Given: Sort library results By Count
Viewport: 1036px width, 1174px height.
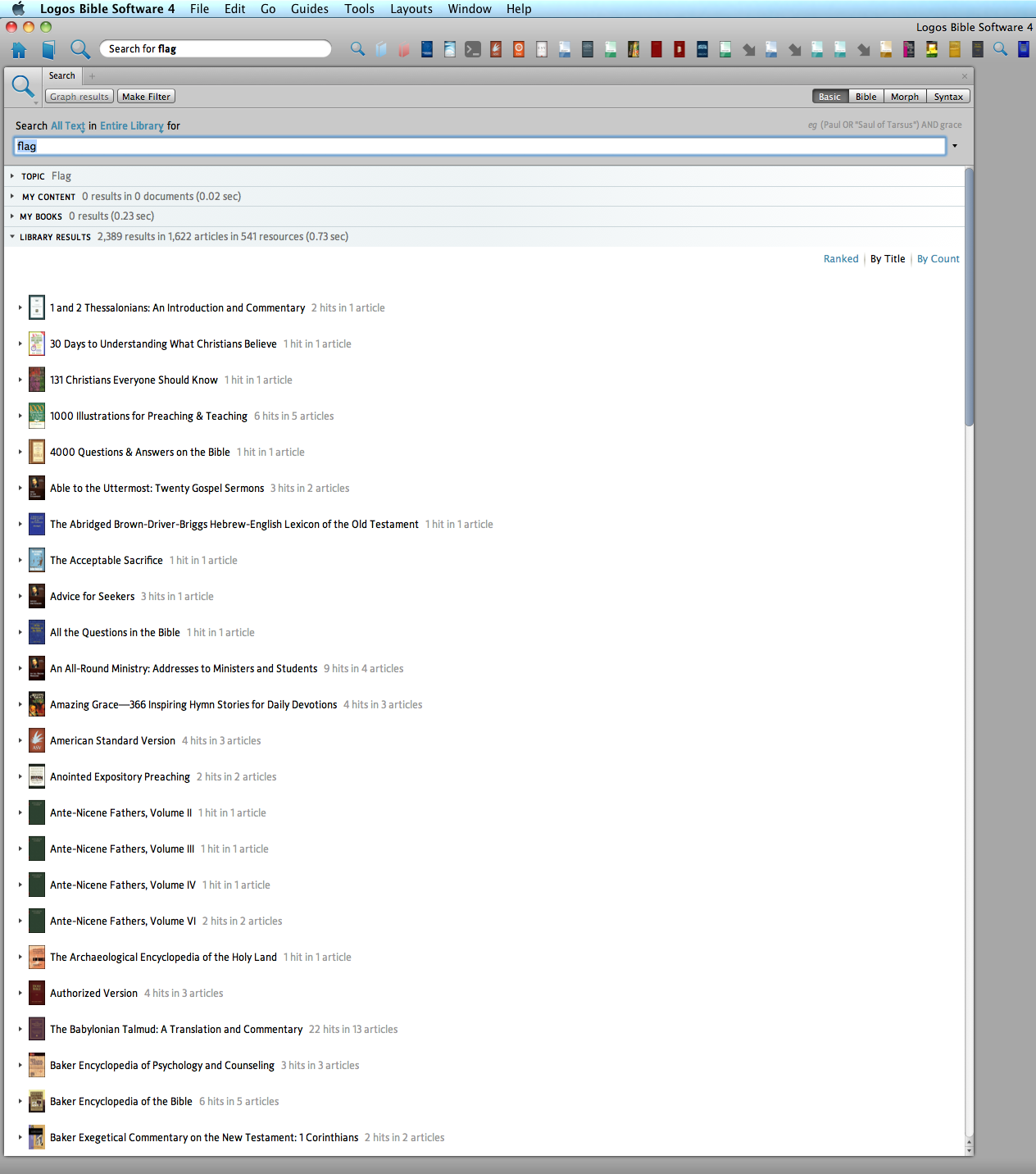Looking at the screenshot, I should click(x=938, y=259).
